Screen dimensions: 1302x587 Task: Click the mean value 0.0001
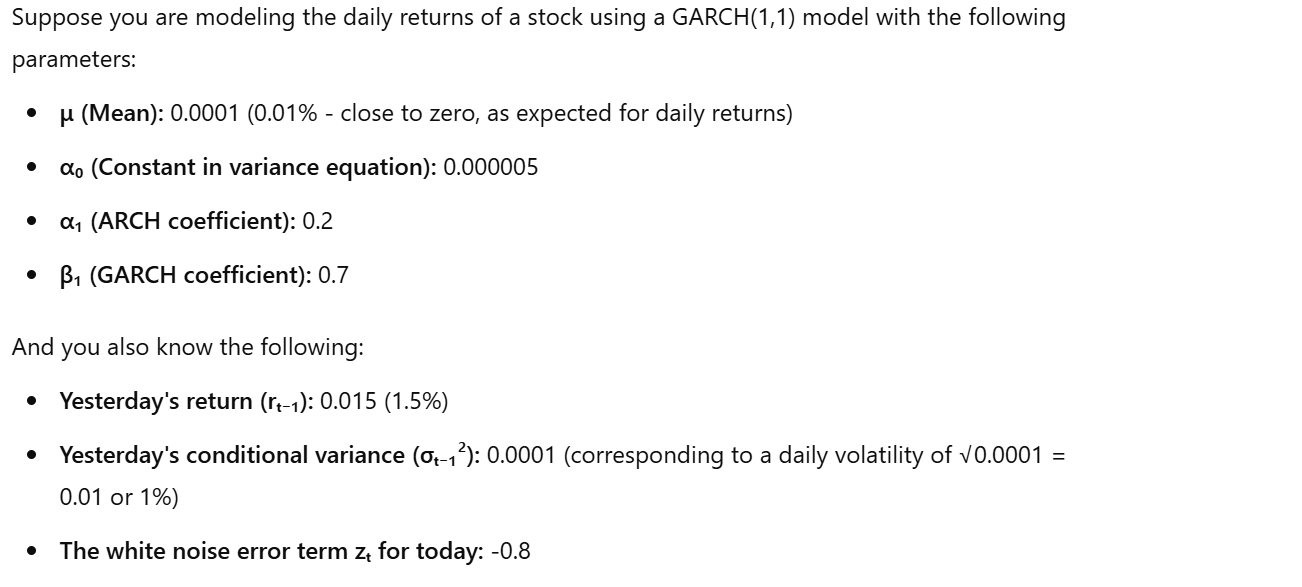tap(206, 113)
